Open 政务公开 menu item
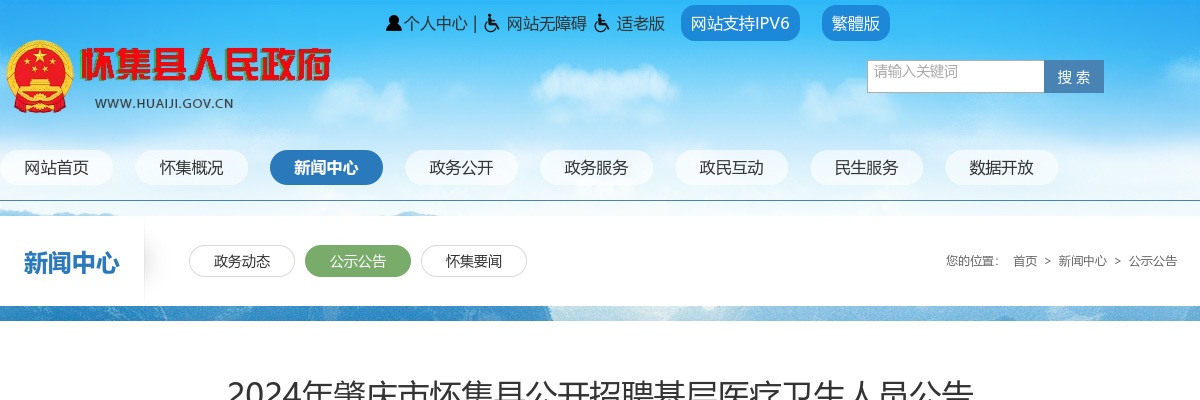 [462, 167]
